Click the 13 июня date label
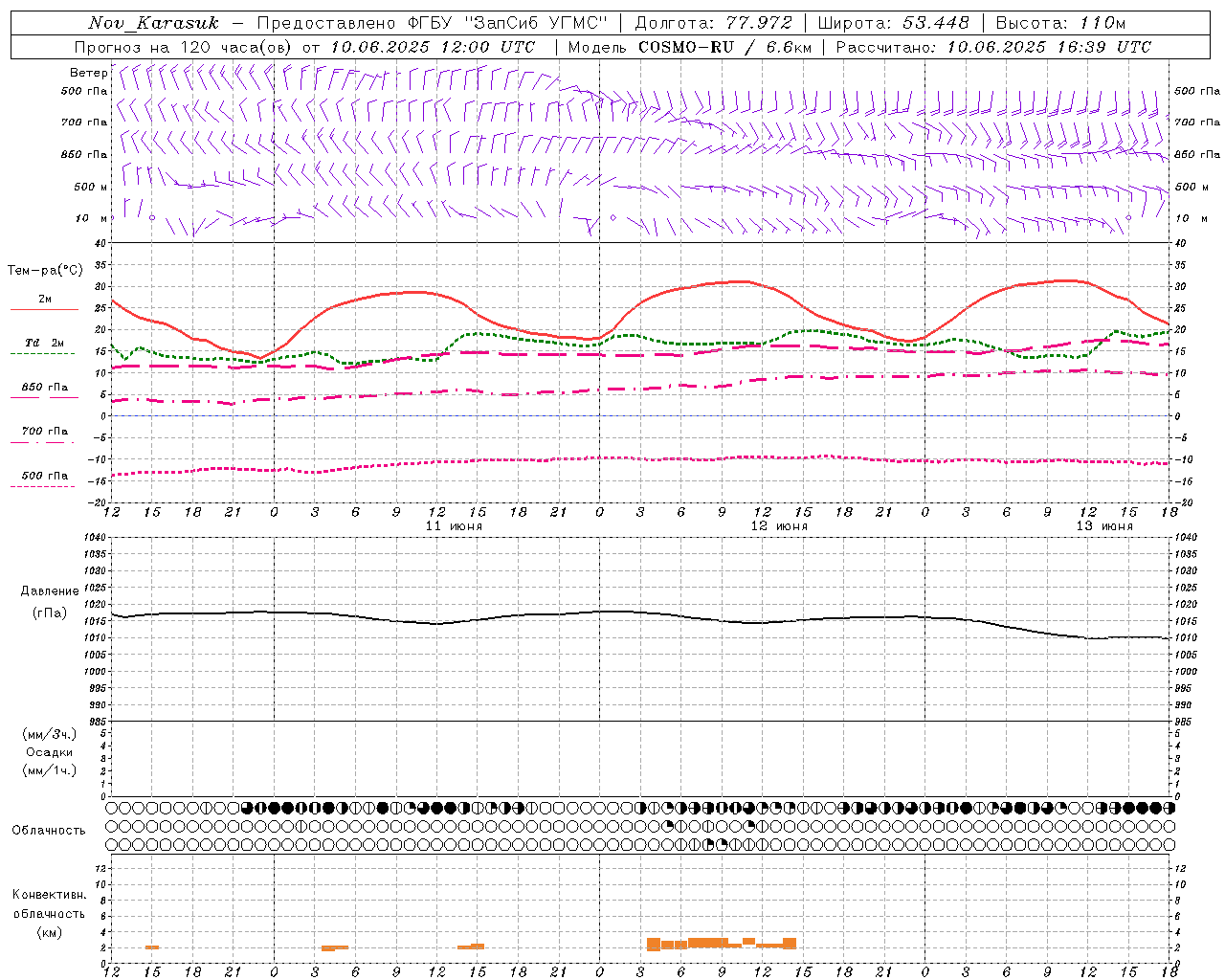1225x980 pixels. pyautogui.click(x=1104, y=526)
